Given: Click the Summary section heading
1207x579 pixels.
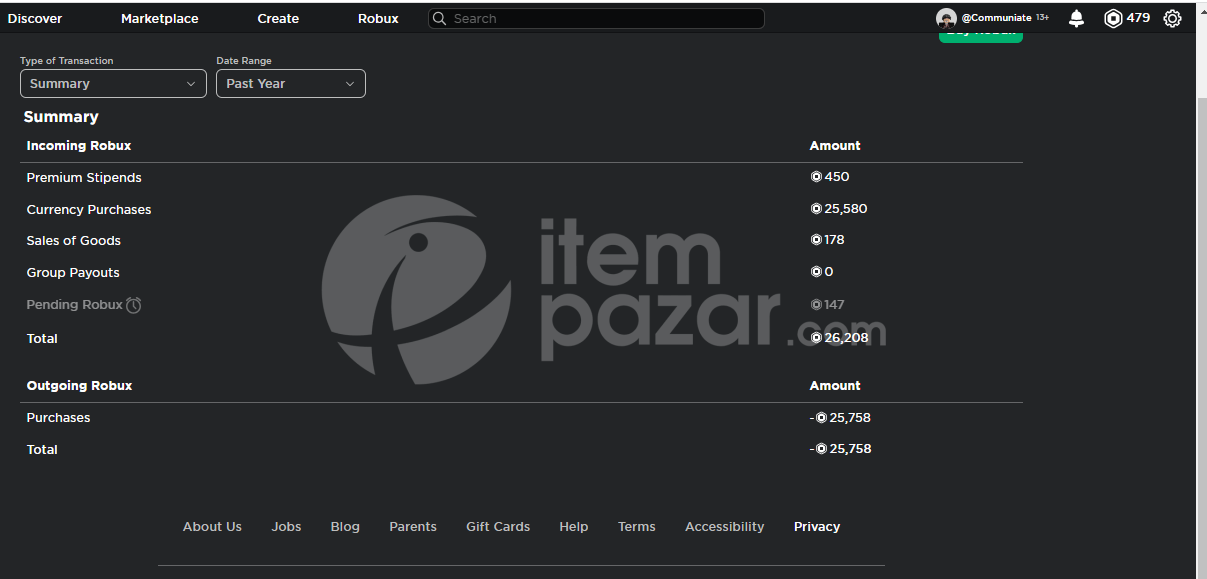Looking at the screenshot, I should (x=61, y=117).
